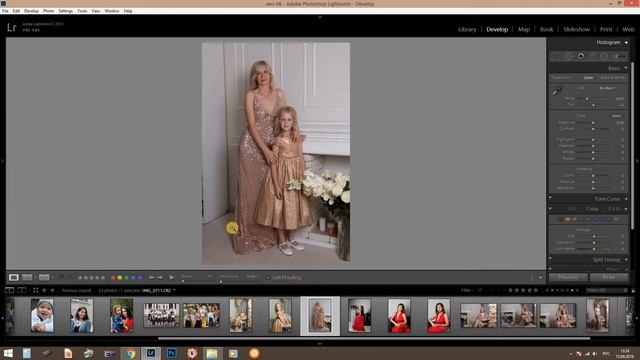
Task: Collapse the HSL / Color panel triangle
Action: [626, 209]
